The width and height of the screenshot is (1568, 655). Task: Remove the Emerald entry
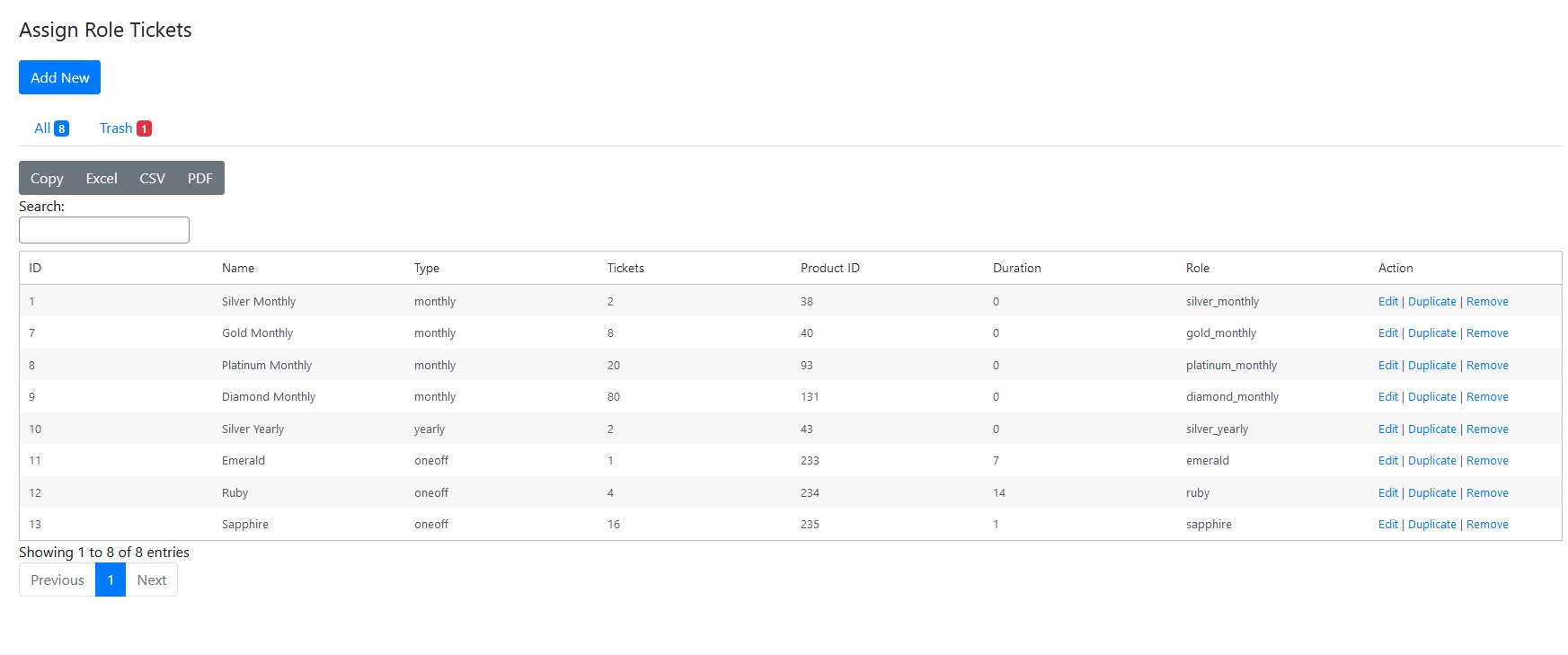click(x=1487, y=461)
